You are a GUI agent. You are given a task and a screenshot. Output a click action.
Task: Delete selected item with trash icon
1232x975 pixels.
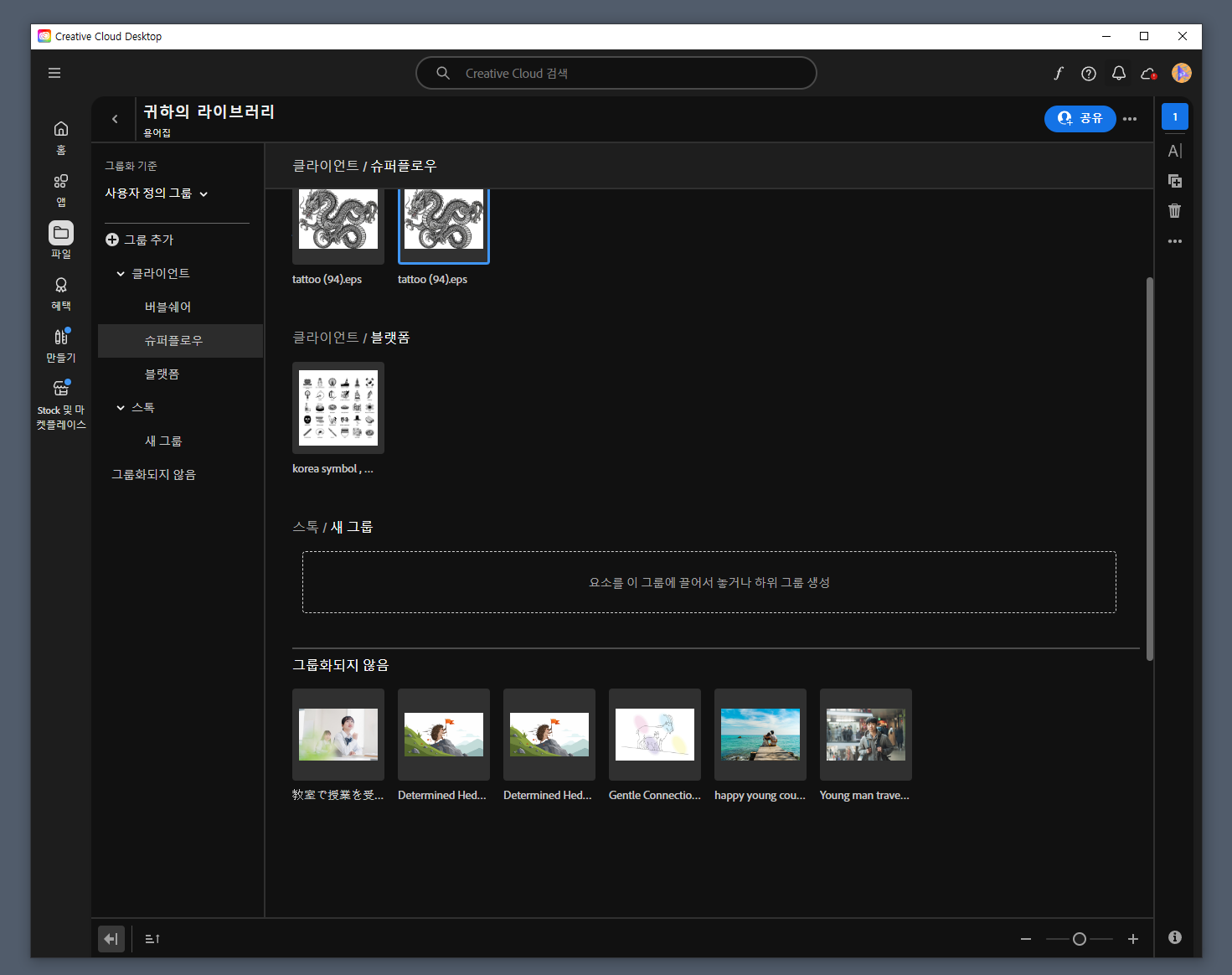[x=1175, y=211]
